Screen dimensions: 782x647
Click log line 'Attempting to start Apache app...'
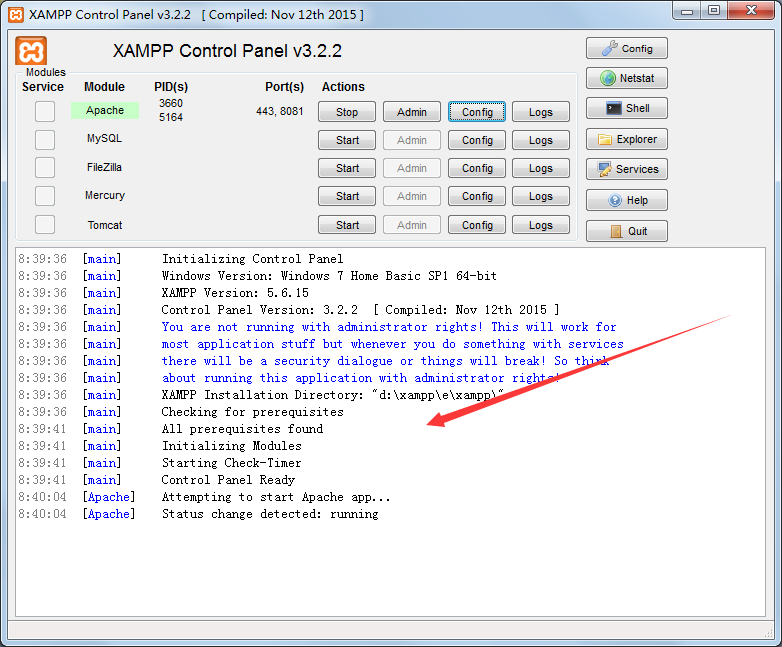tap(276, 497)
